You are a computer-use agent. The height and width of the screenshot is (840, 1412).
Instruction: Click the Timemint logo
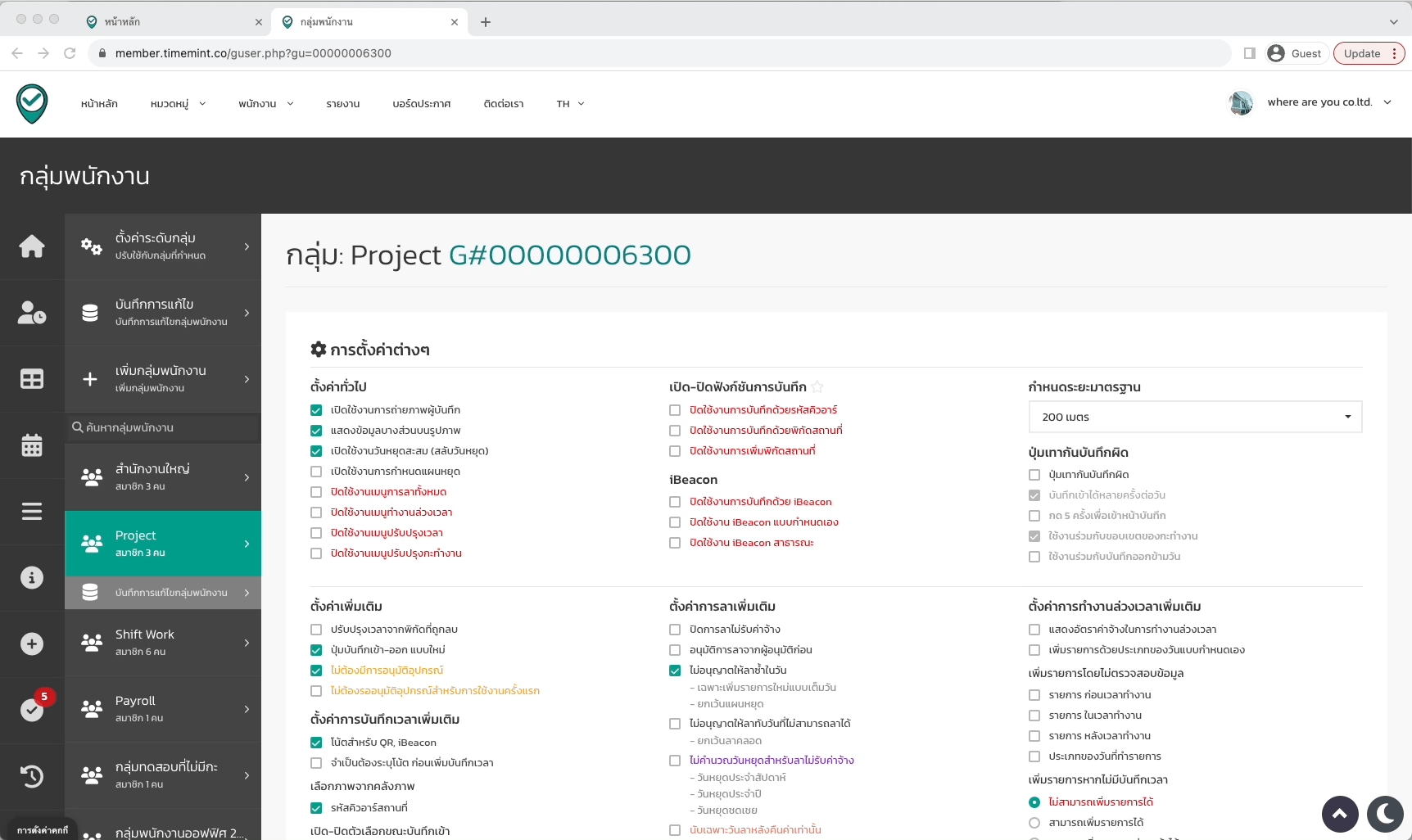coord(32,104)
